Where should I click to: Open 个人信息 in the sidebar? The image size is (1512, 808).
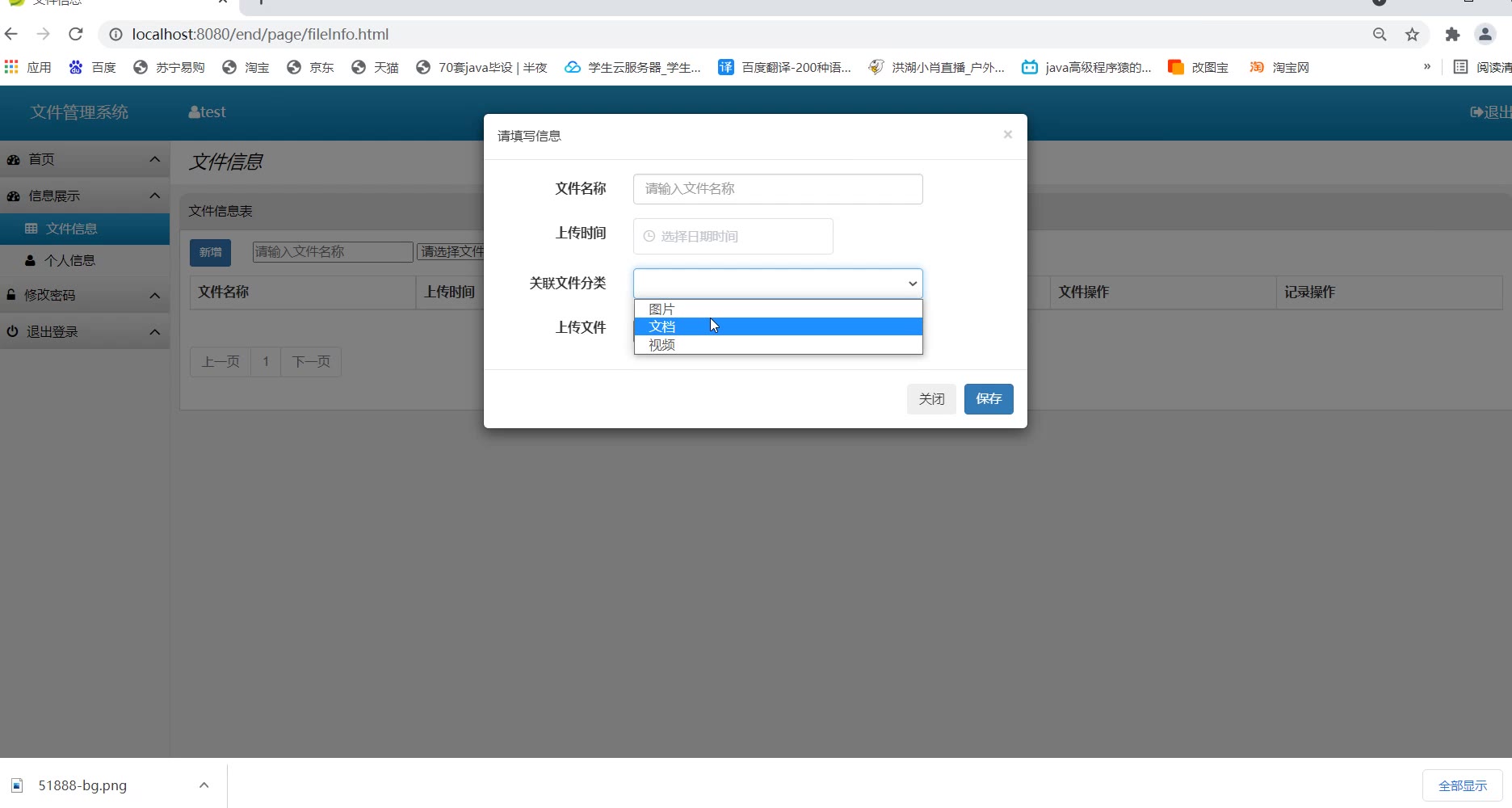85,260
